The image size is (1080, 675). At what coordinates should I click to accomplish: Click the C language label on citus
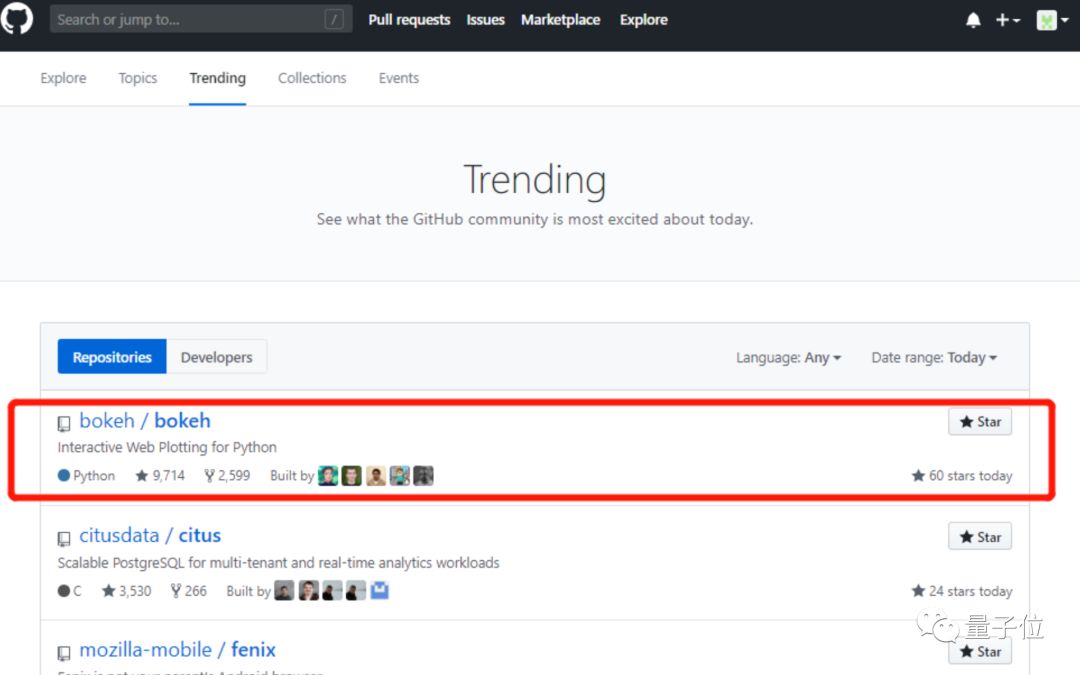click(70, 591)
